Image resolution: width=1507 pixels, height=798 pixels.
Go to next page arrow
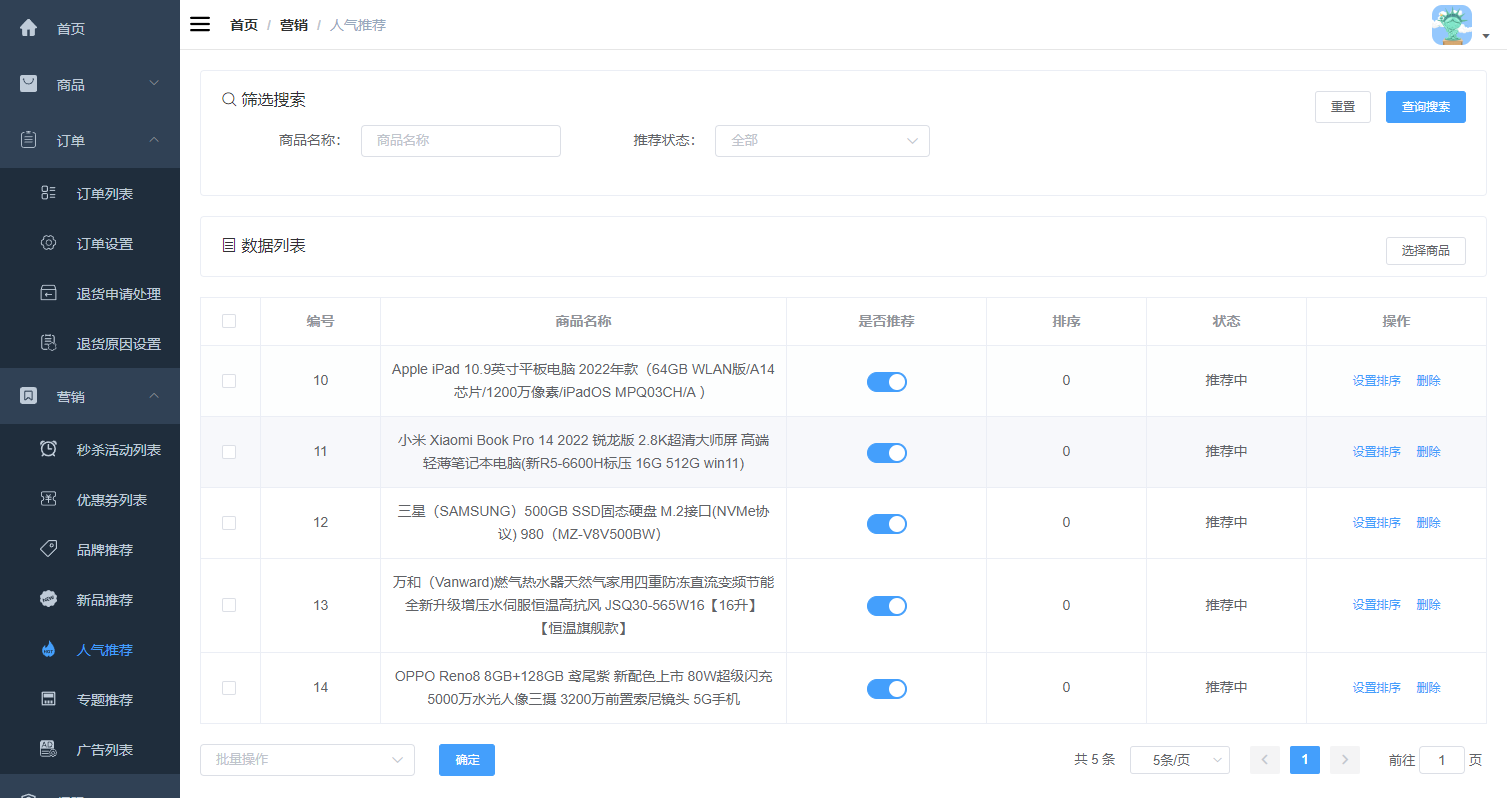click(1345, 760)
